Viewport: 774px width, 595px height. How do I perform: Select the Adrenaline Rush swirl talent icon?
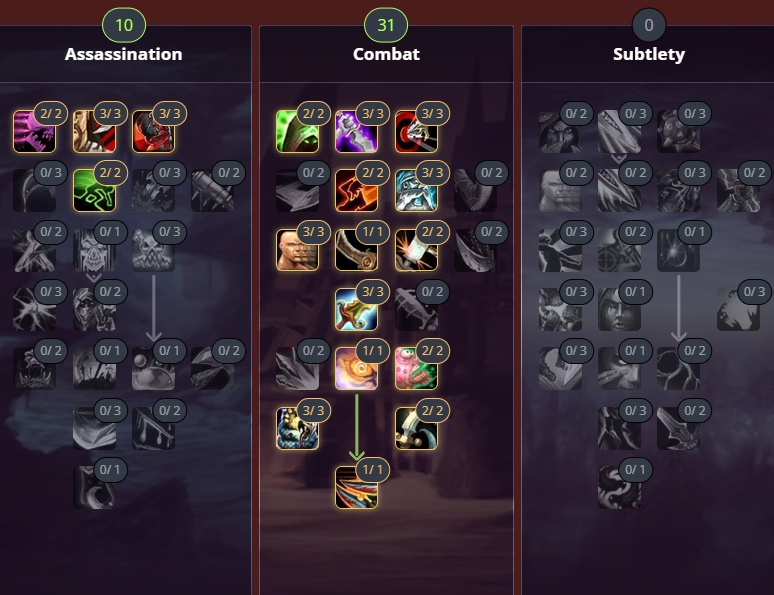pos(356,368)
